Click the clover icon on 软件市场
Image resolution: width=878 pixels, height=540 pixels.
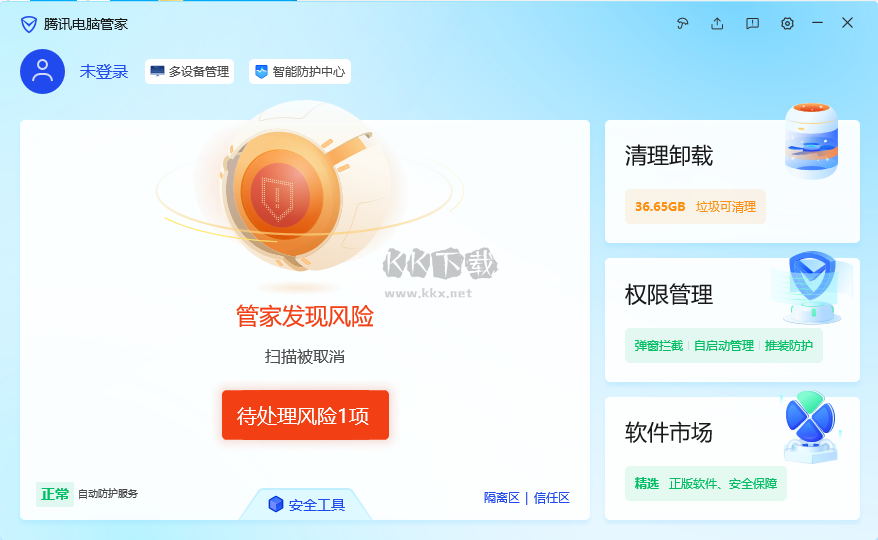click(x=811, y=426)
